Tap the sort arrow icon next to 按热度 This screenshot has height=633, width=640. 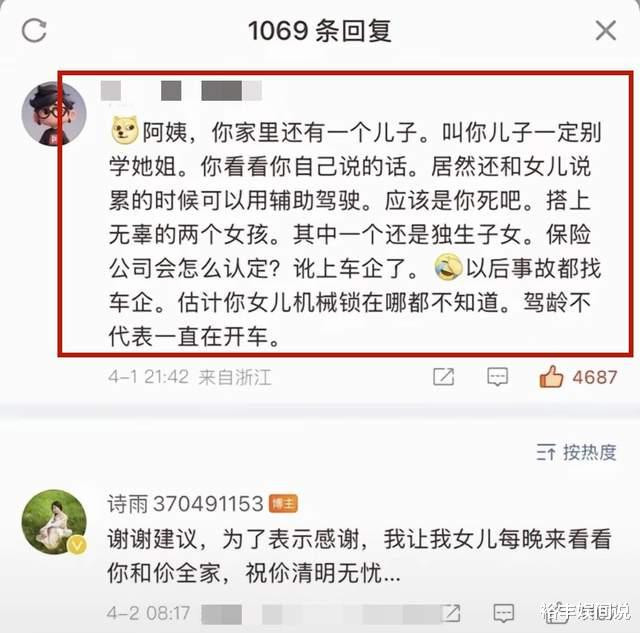(x=546, y=452)
